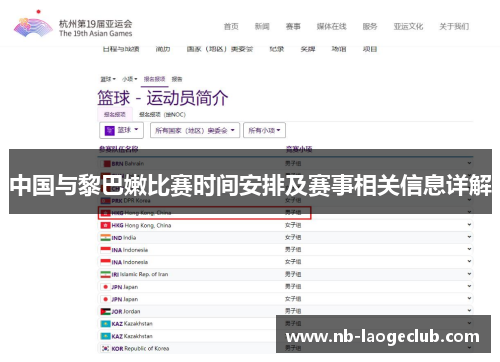Viewport: 500px width, 362px height.
Task: Switch to the 报名报项 (按NOC) tab
Action: pyautogui.click(x=162, y=115)
